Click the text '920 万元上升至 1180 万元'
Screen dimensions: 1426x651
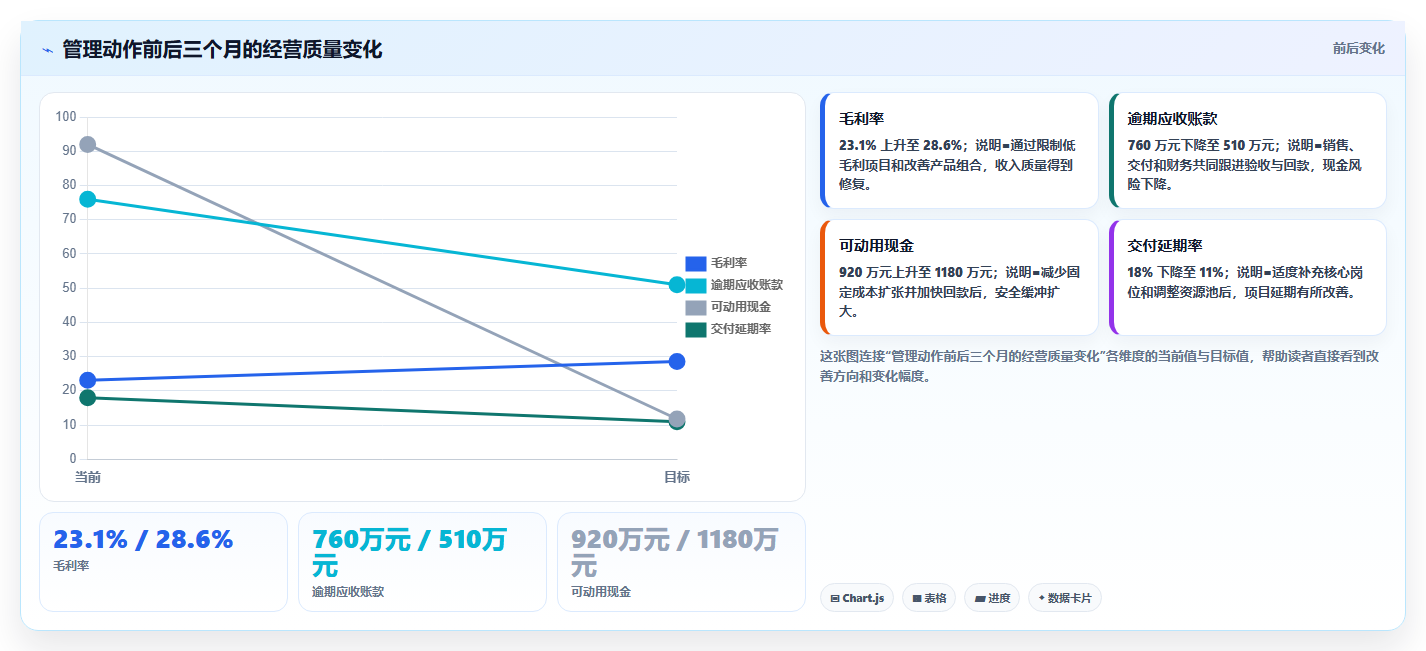917,272
